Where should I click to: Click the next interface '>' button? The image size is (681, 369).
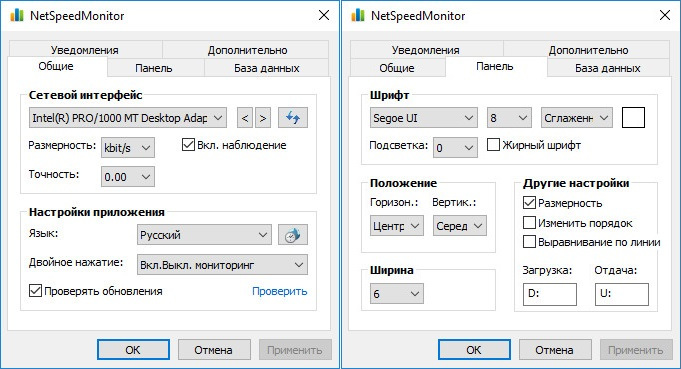tap(263, 118)
